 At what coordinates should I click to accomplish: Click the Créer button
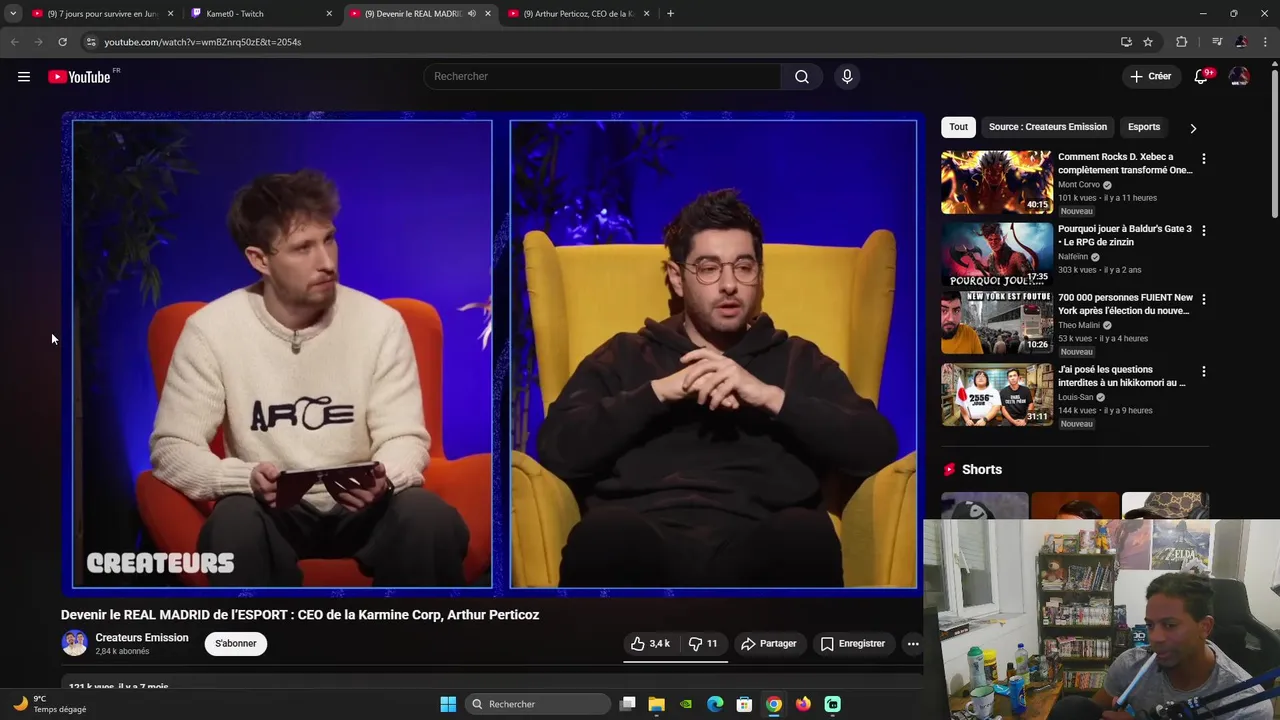pos(1150,77)
